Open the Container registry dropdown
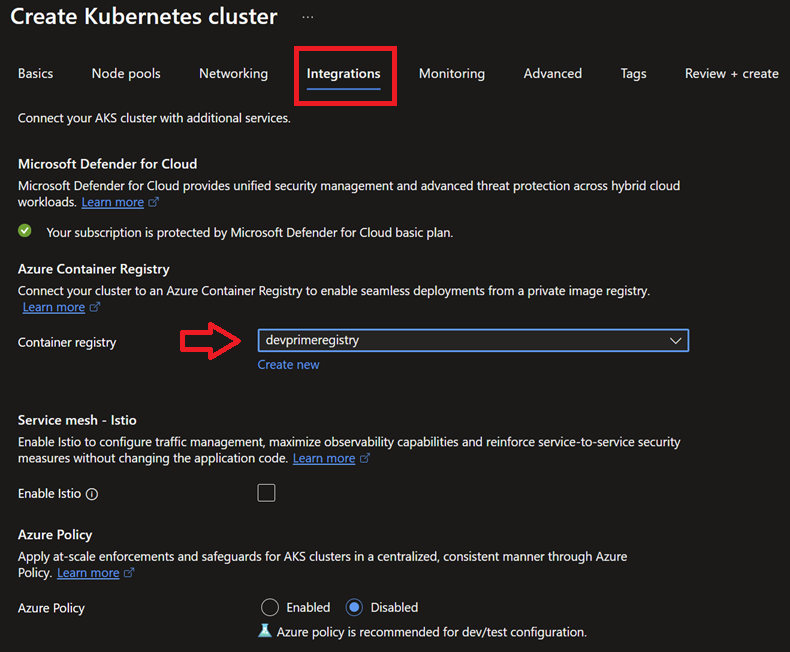This screenshot has height=652, width=790. [x=473, y=341]
